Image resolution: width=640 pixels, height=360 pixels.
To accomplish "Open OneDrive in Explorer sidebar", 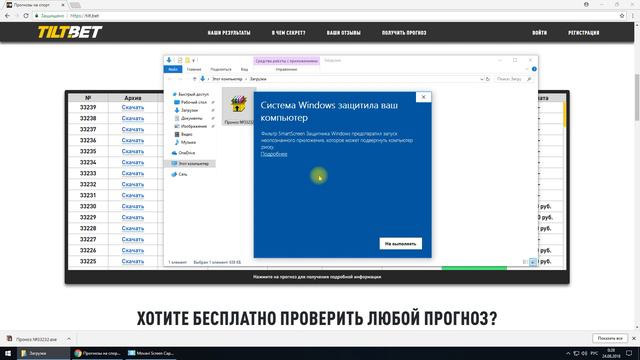I will coord(186,153).
